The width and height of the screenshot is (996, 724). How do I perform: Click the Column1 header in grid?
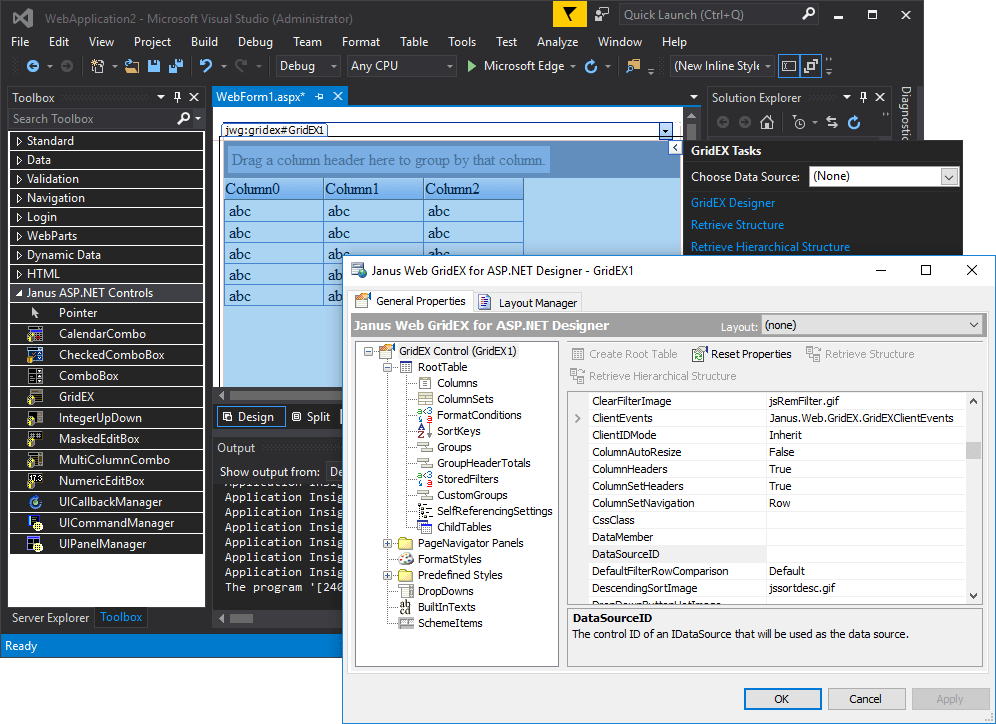(374, 189)
